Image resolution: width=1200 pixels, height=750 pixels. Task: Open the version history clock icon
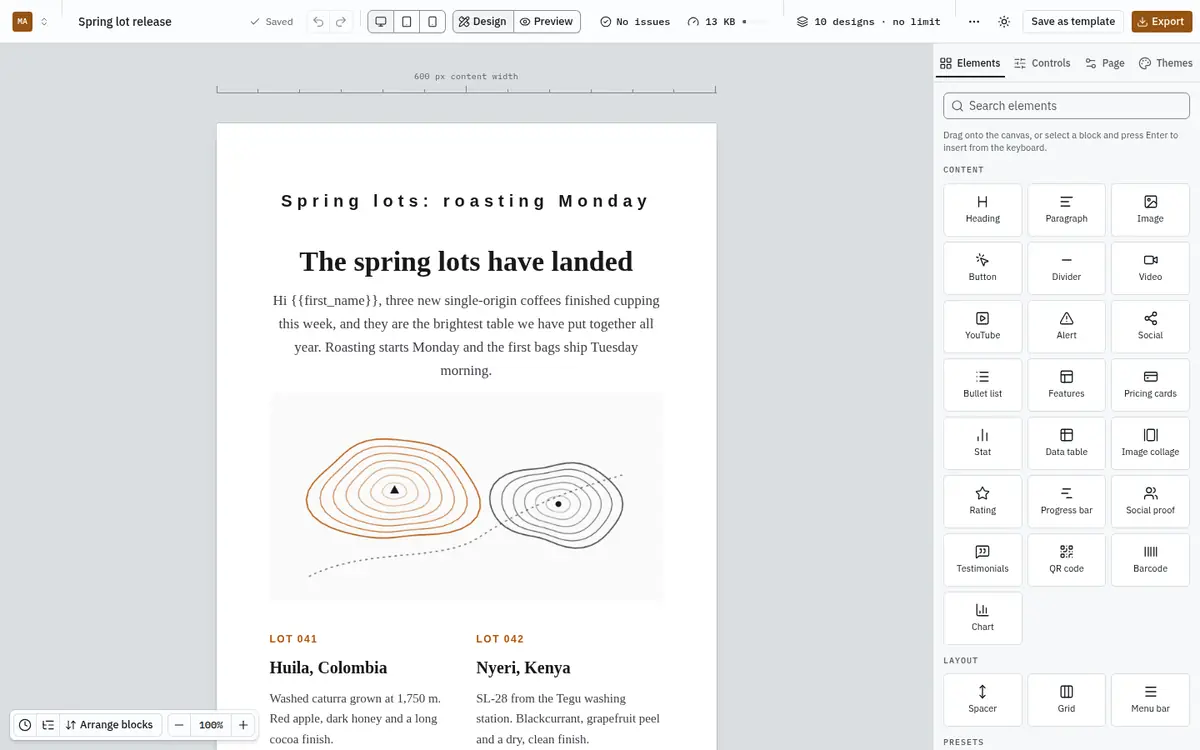[25, 725]
